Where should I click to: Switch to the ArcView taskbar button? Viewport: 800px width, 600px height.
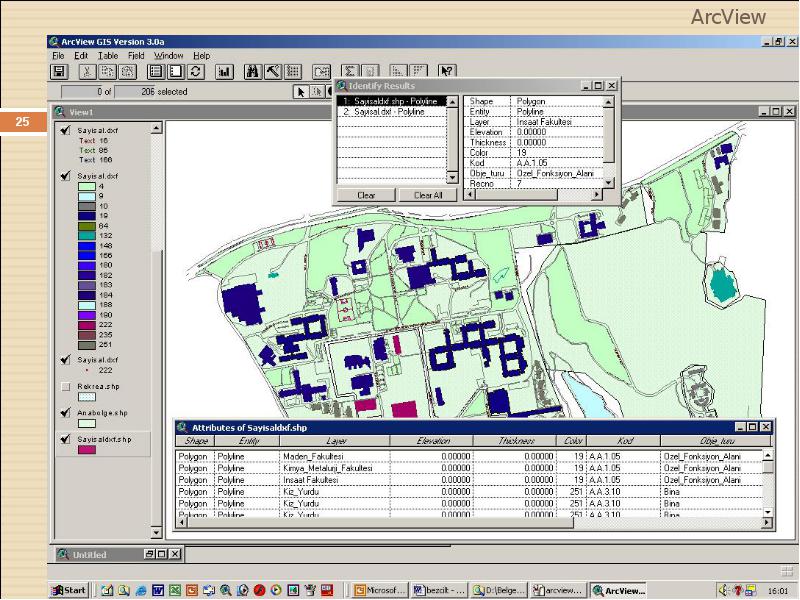618,590
